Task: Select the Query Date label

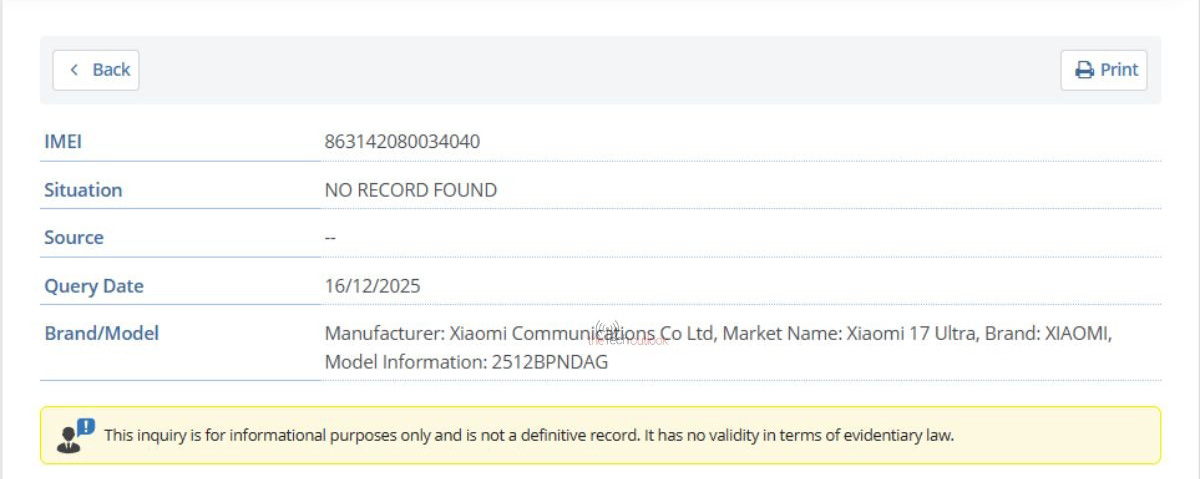Action: point(94,286)
